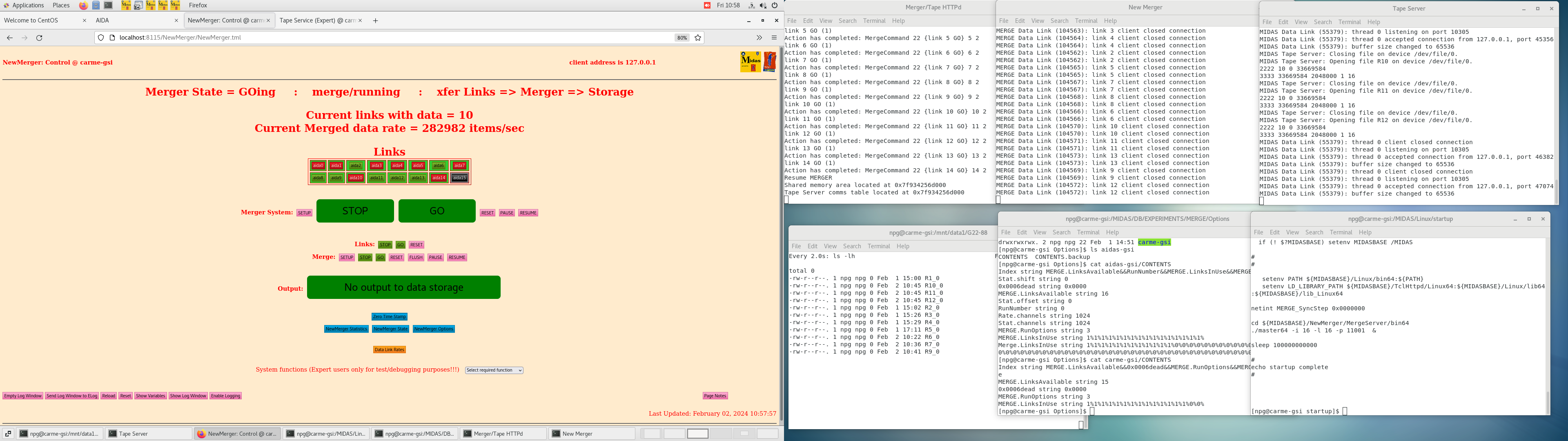Screen dimensions: 1568x441
Task: Click the Midas logo image
Action: [x=751, y=62]
